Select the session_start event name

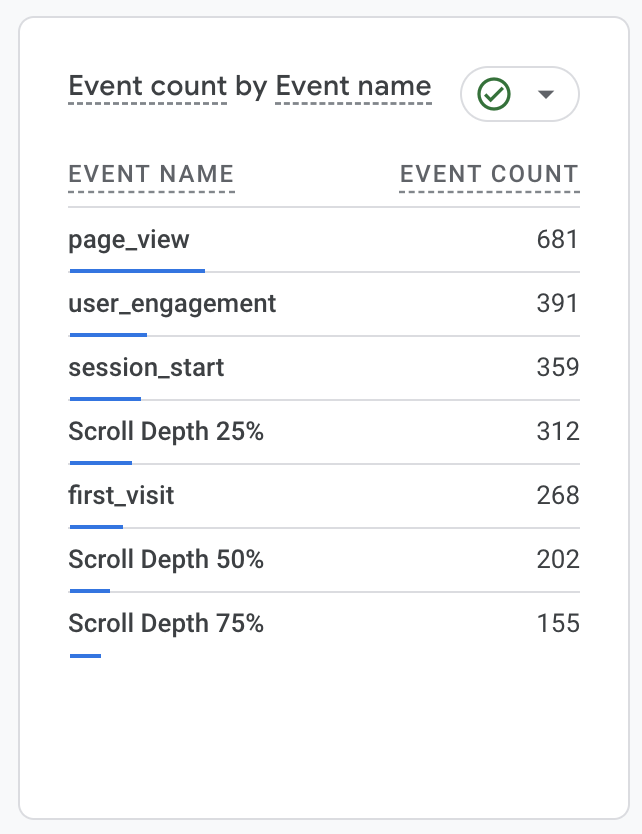pyautogui.click(x=146, y=368)
